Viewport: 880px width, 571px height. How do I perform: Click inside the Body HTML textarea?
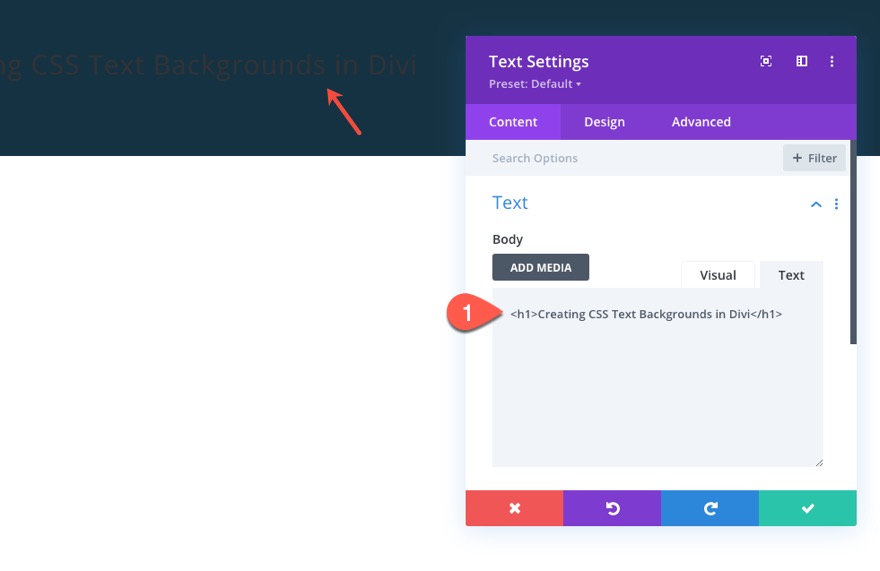pyautogui.click(x=657, y=377)
